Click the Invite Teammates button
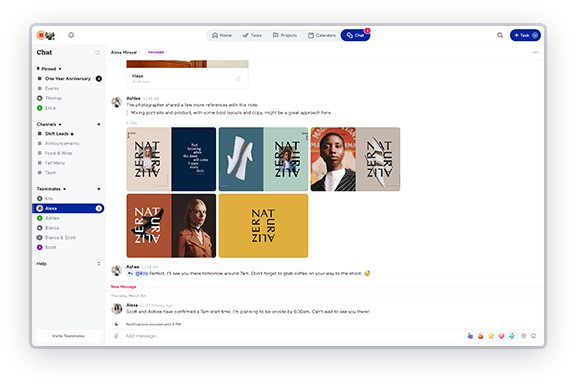Image resolution: width=576 pixels, height=384 pixels. coord(68,336)
